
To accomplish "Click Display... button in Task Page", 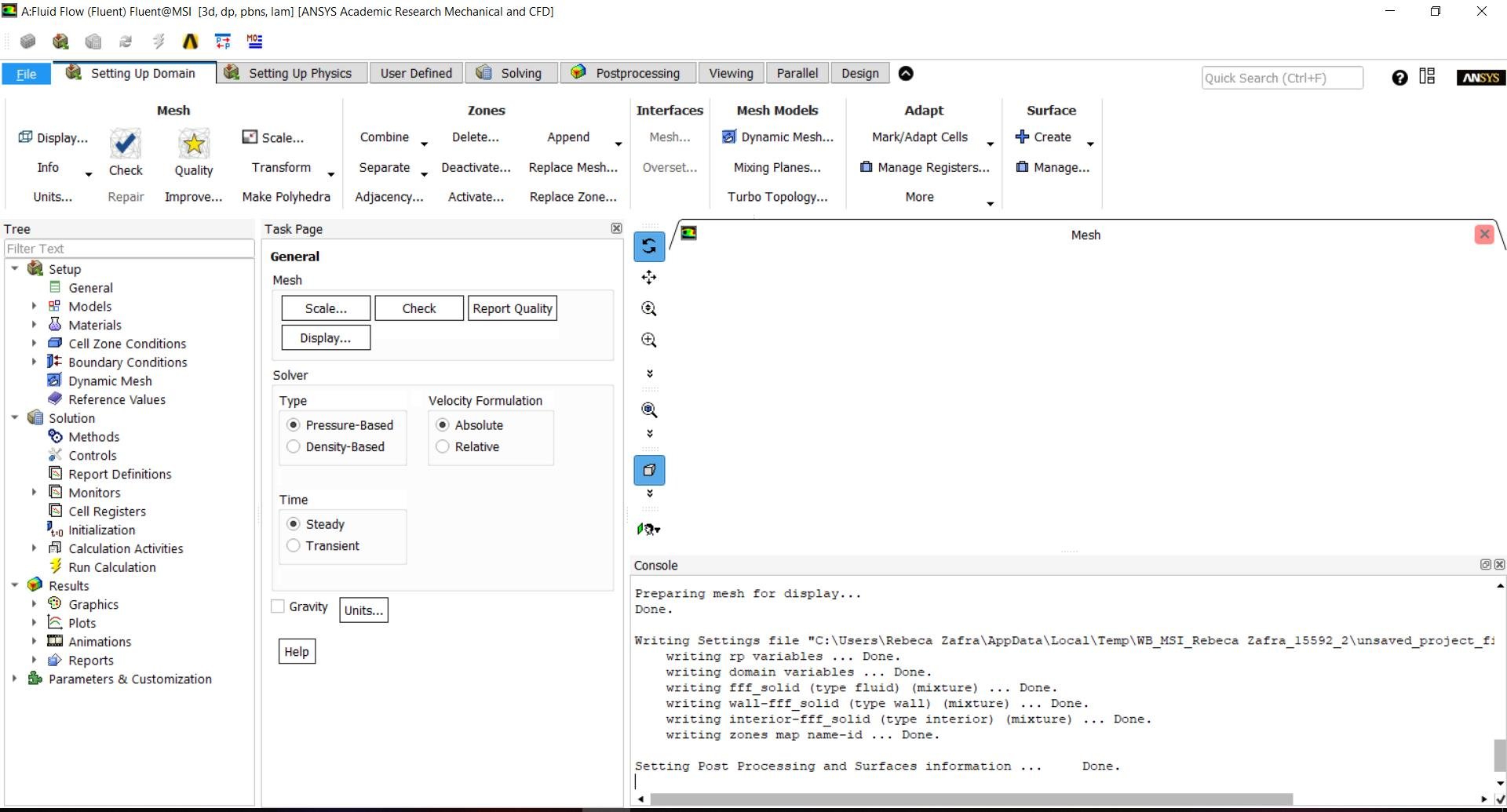I will (326, 338).
